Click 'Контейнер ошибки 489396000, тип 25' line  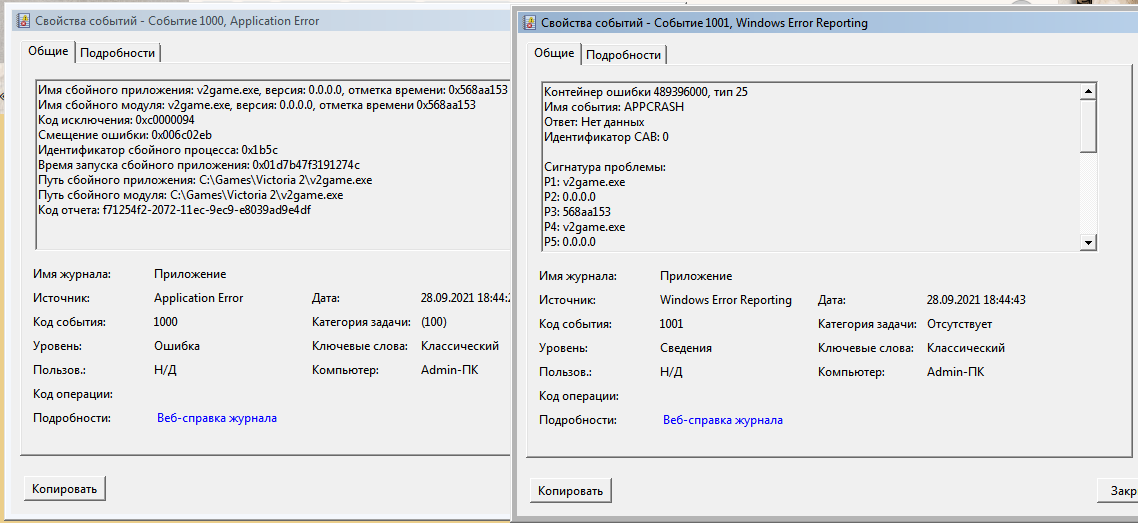[645, 91]
